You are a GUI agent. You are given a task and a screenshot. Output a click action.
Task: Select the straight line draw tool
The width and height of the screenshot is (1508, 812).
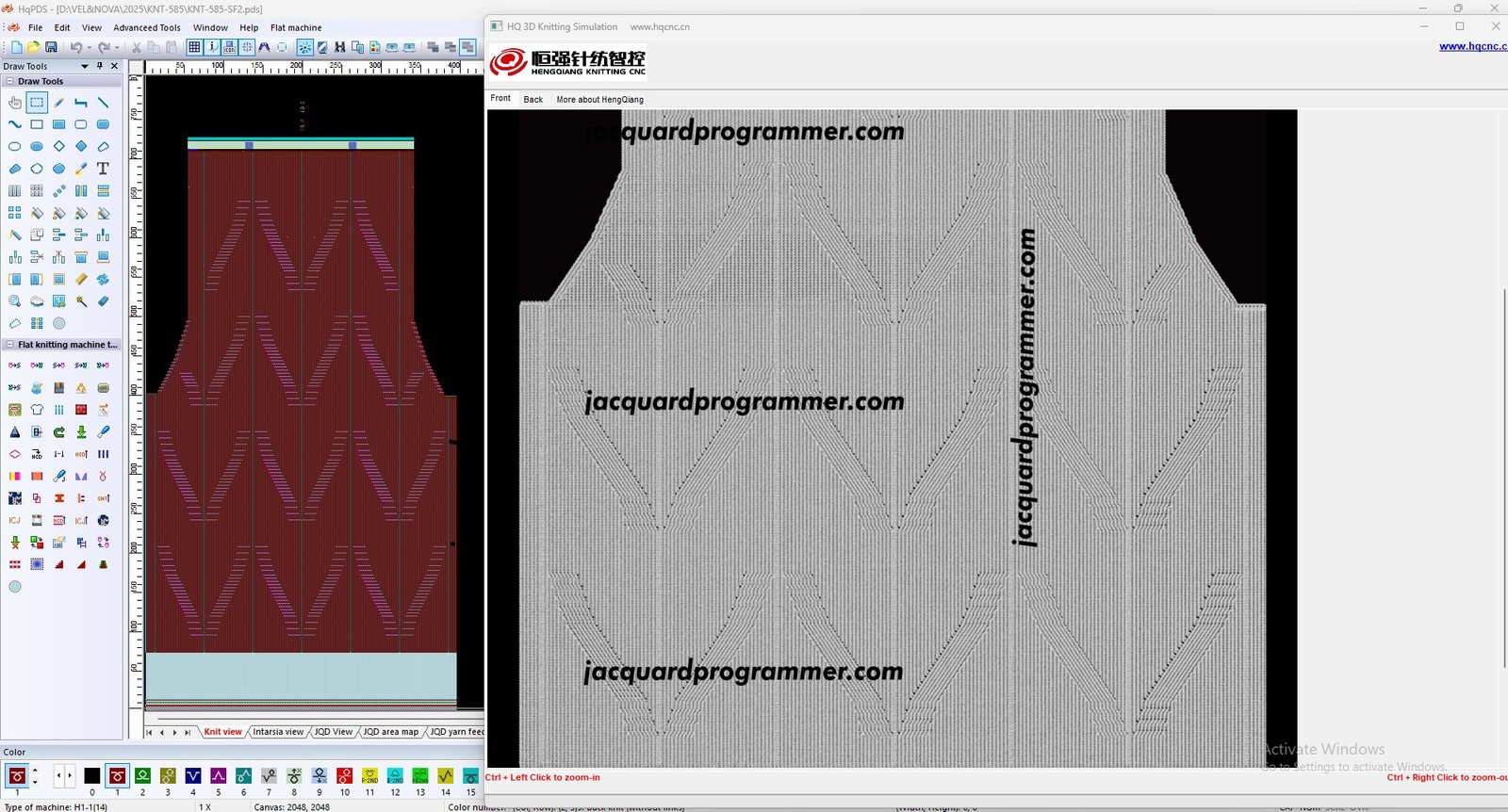(x=103, y=102)
